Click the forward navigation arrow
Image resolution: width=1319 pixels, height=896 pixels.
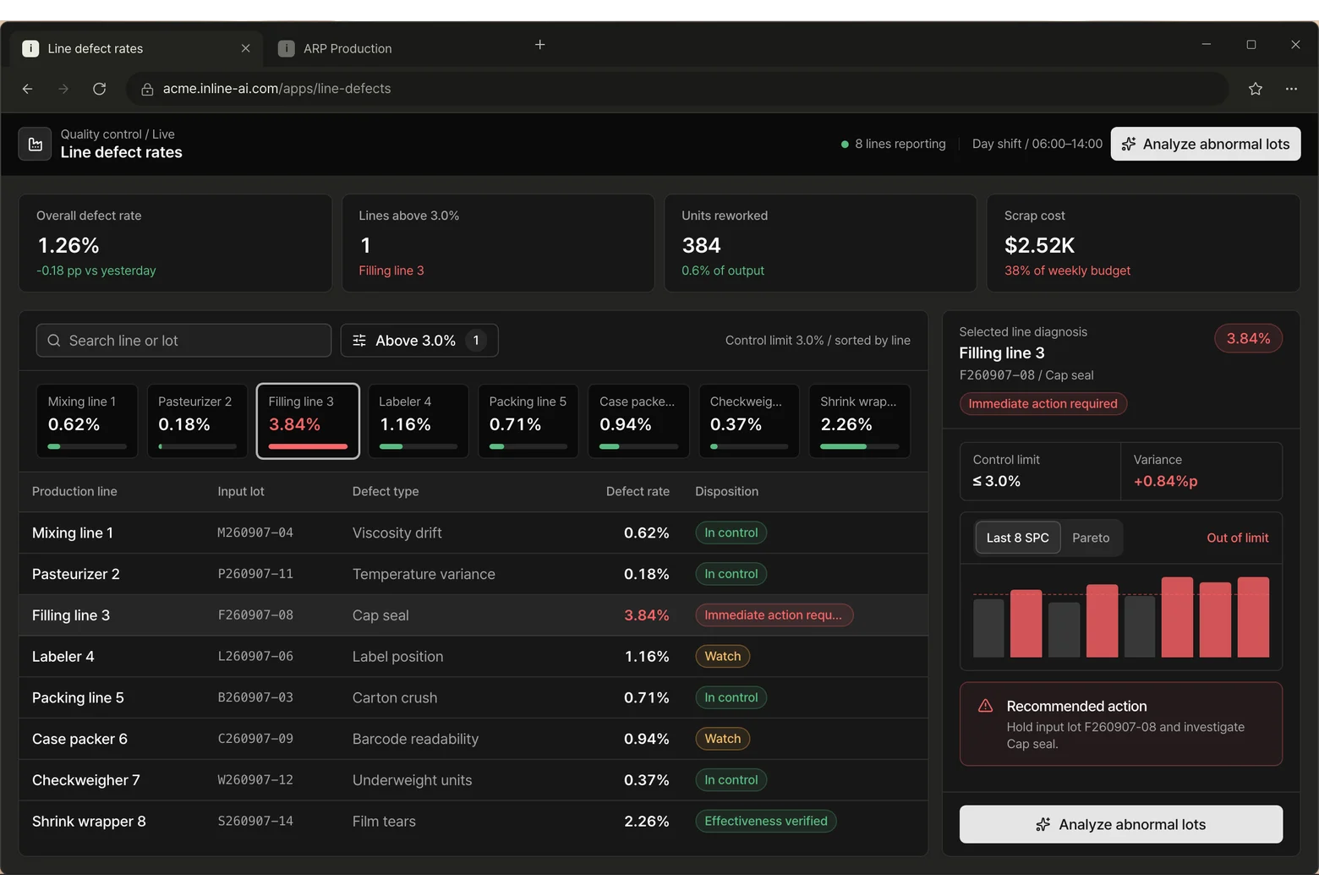tap(63, 89)
